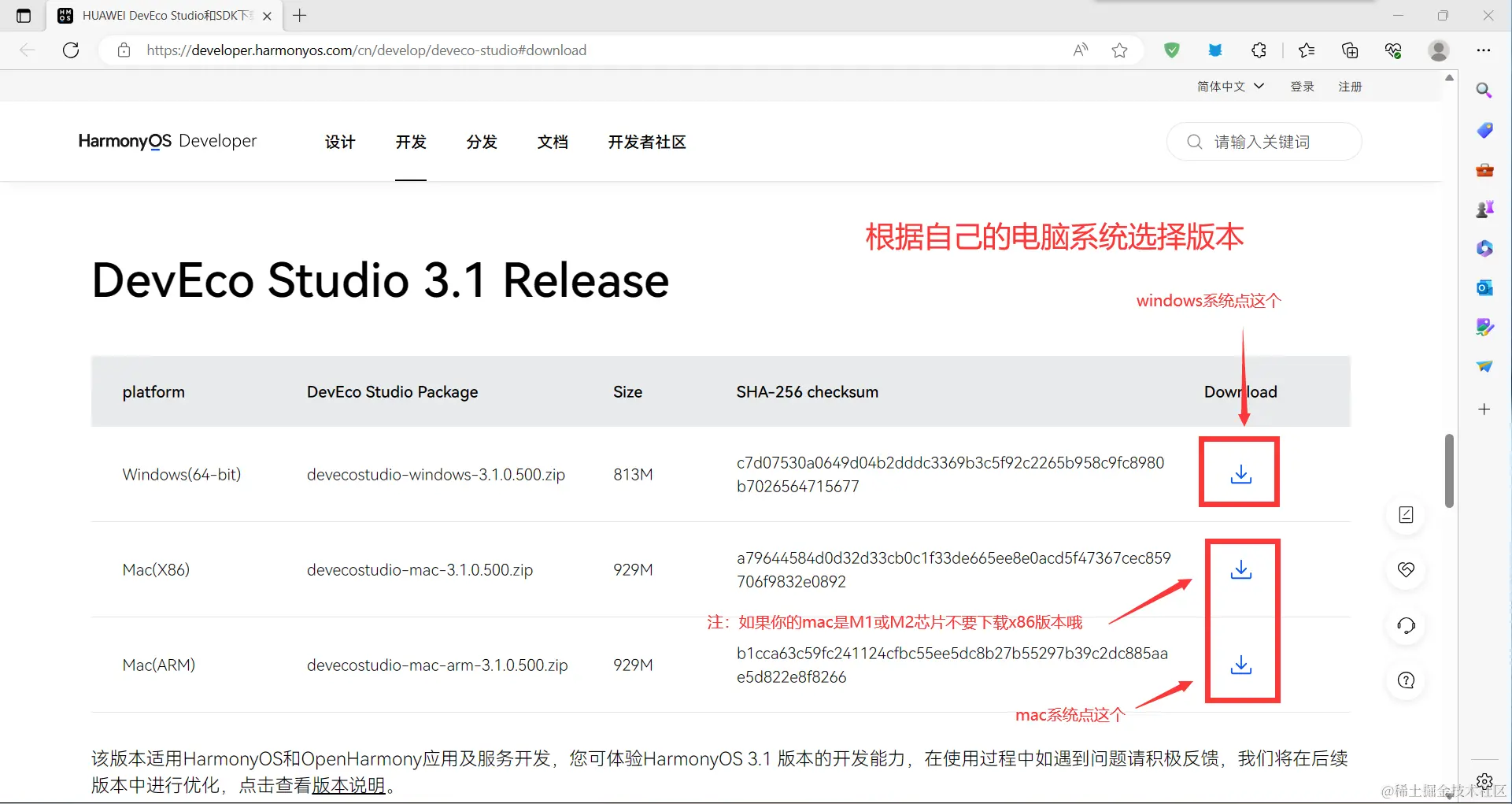The image size is (1512, 804).
Task: Click the 注册 link
Action: point(1350,87)
